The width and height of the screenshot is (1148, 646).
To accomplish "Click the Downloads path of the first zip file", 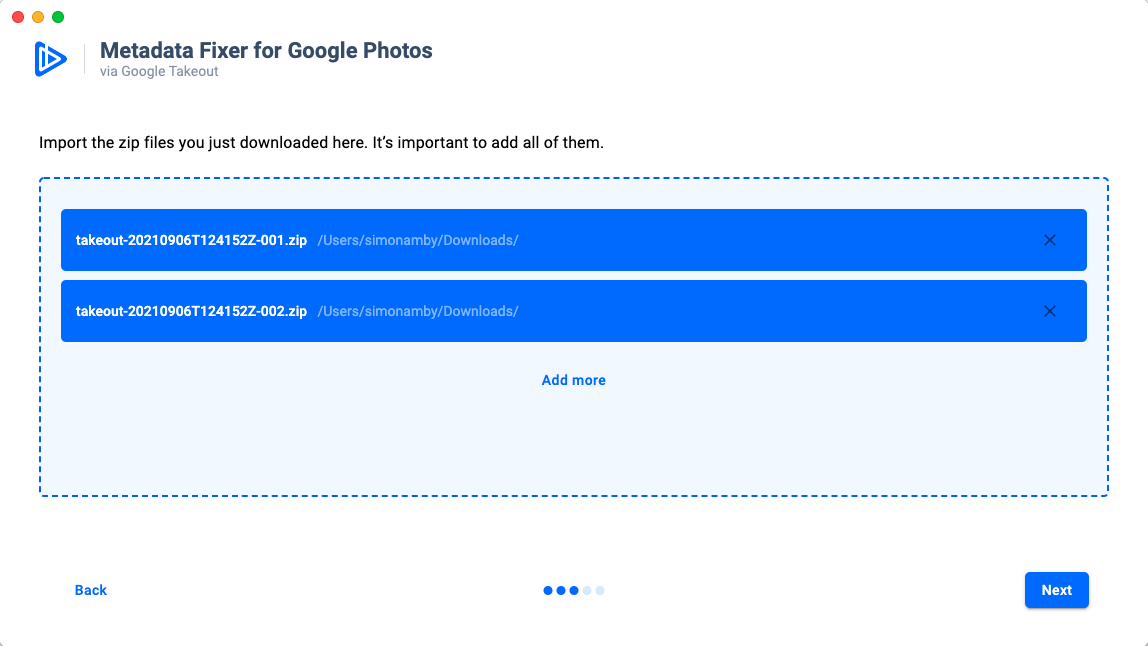I will pyautogui.click(x=418, y=240).
